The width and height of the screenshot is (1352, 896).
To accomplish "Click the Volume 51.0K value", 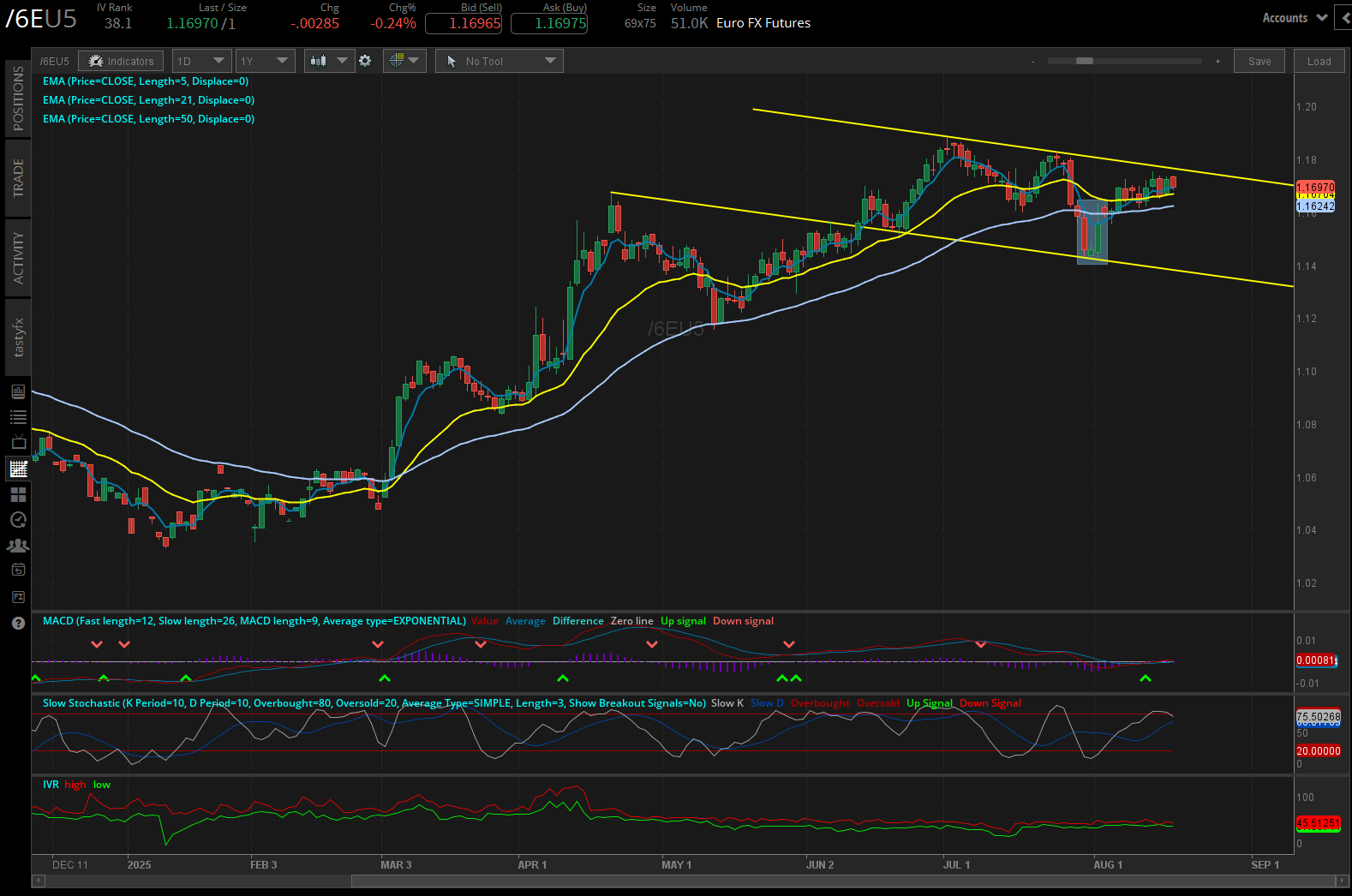I will [689, 23].
